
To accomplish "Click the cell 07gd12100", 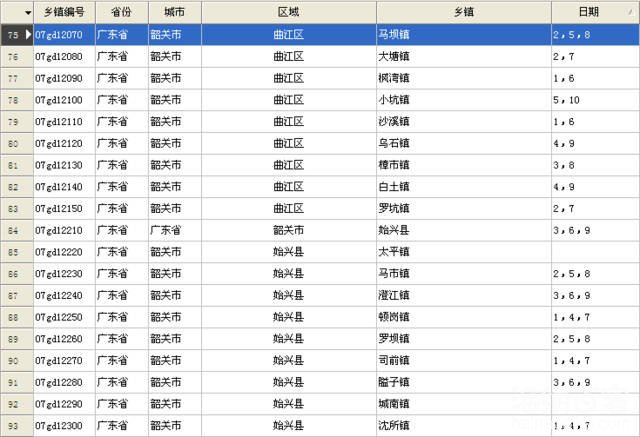I will tap(64, 100).
